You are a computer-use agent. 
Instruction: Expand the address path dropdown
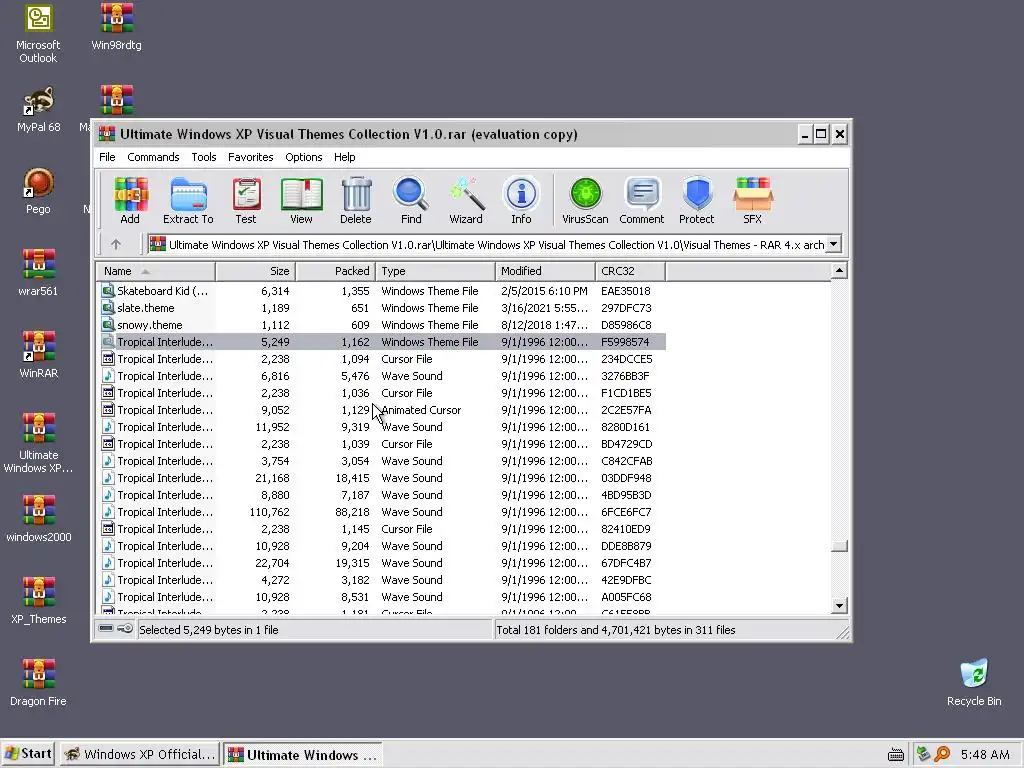point(833,244)
